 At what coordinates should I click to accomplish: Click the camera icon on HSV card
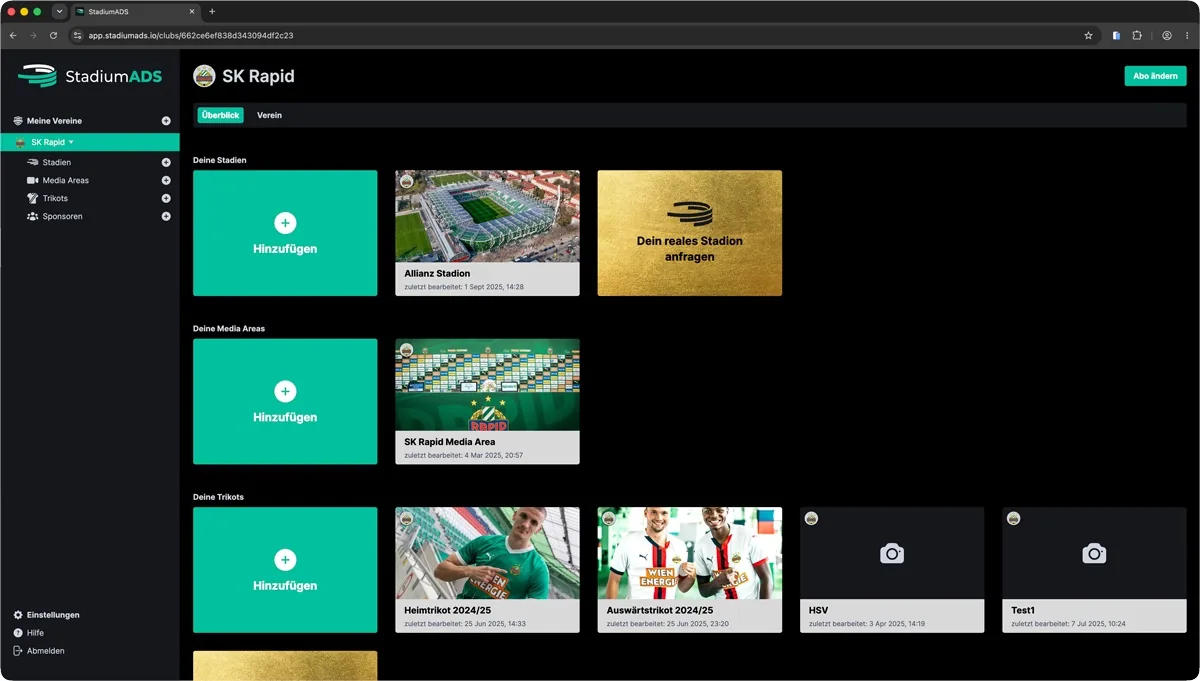tap(892, 553)
